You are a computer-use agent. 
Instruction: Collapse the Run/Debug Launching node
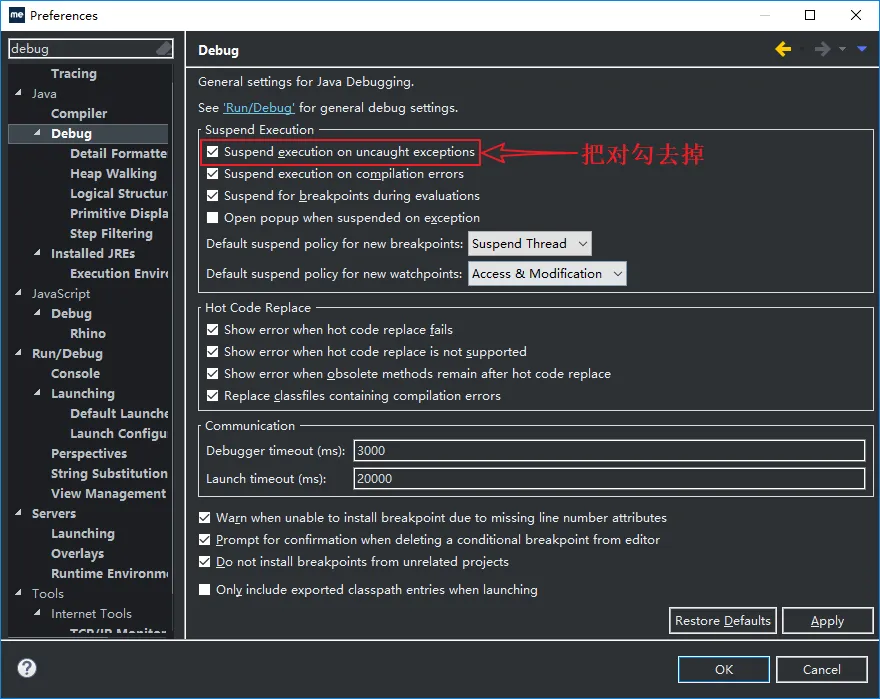[x=38, y=392]
